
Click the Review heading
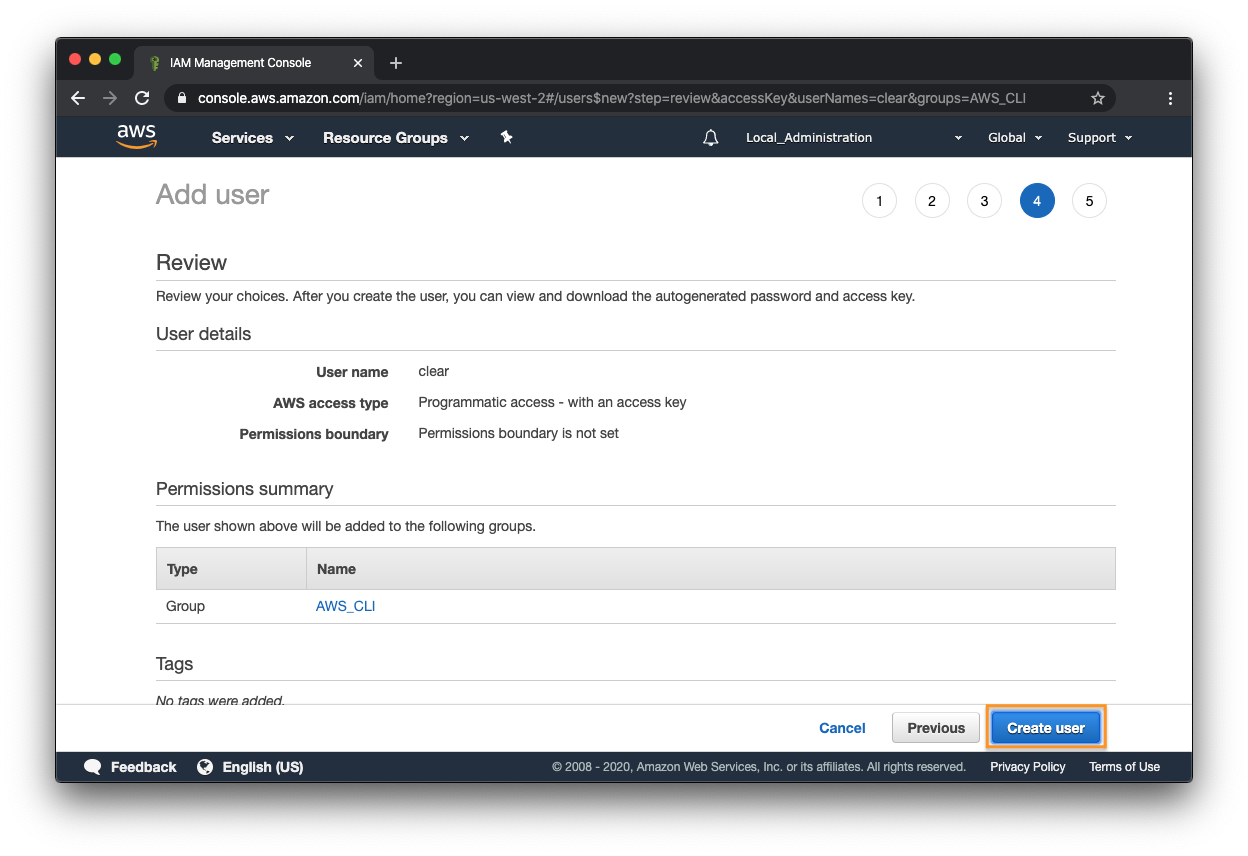pyautogui.click(x=192, y=263)
